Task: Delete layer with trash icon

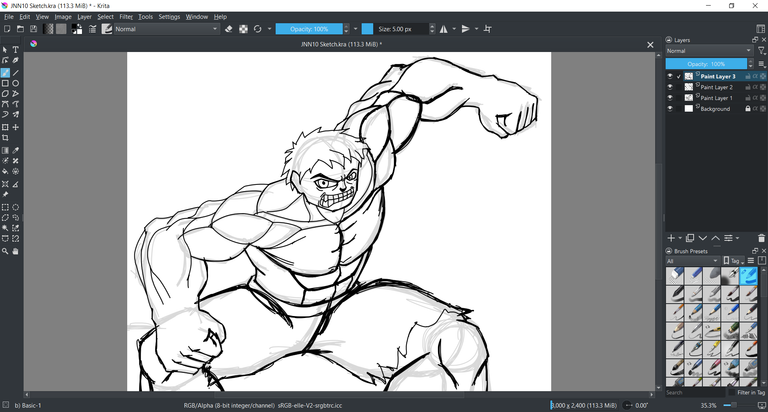Action: click(x=761, y=238)
